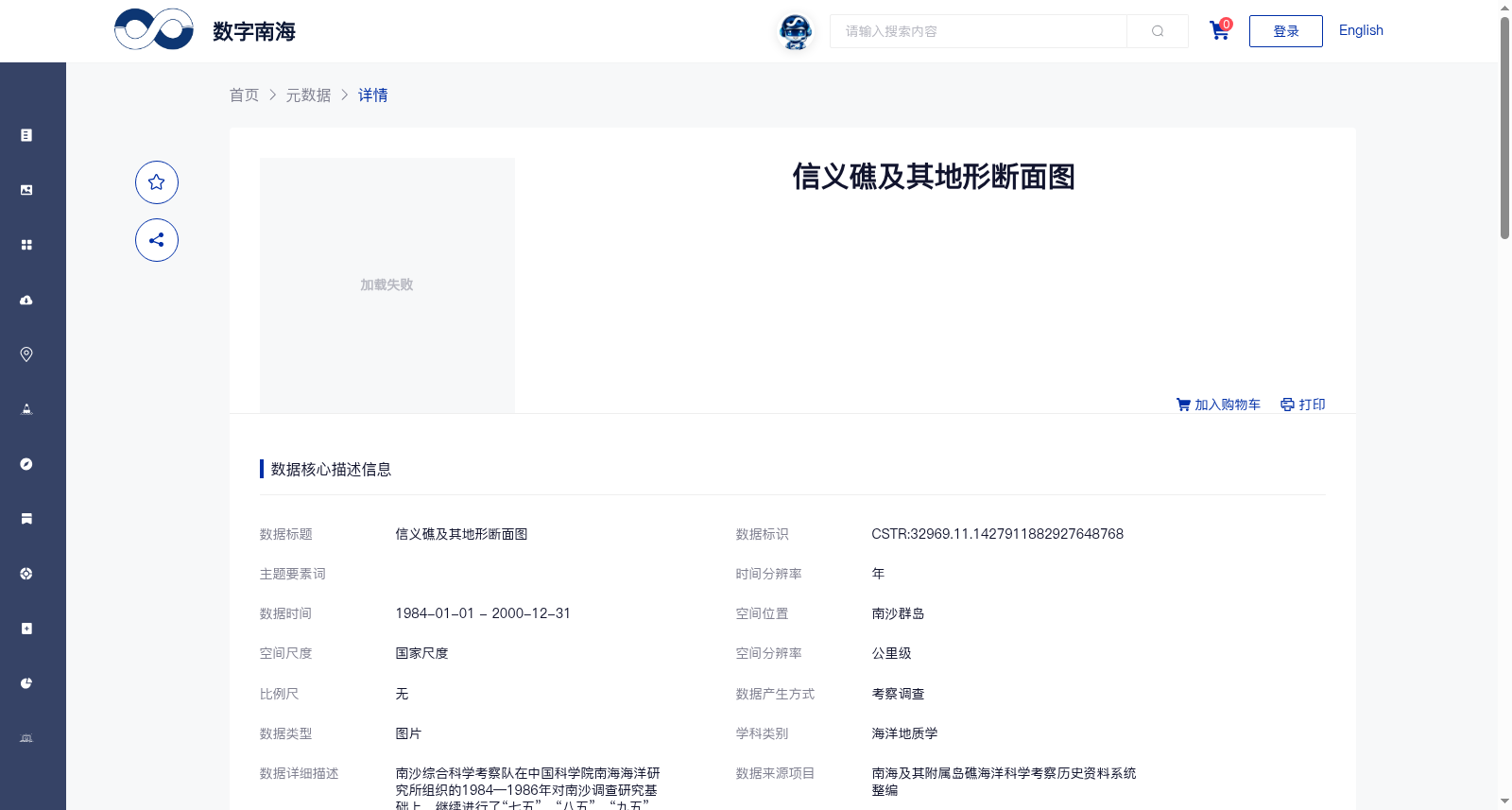
Task: Click the 比例尺 field label
Action: pyautogui.click(x=280, y=694)
